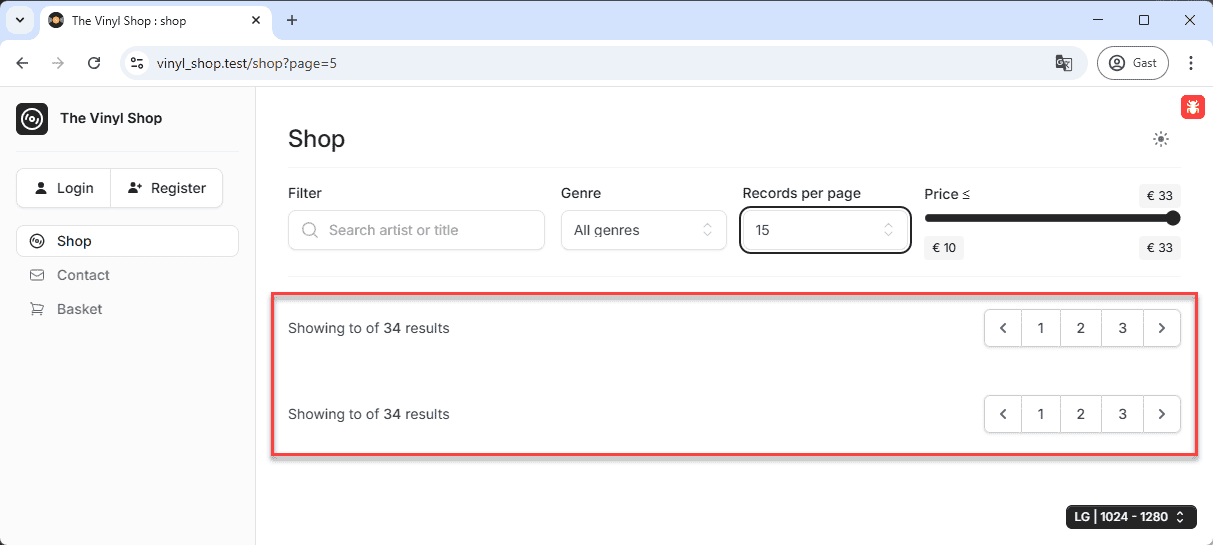Click the Shop page heading
This screenshot has height=545, width=1213.
[x=316, y=139]
